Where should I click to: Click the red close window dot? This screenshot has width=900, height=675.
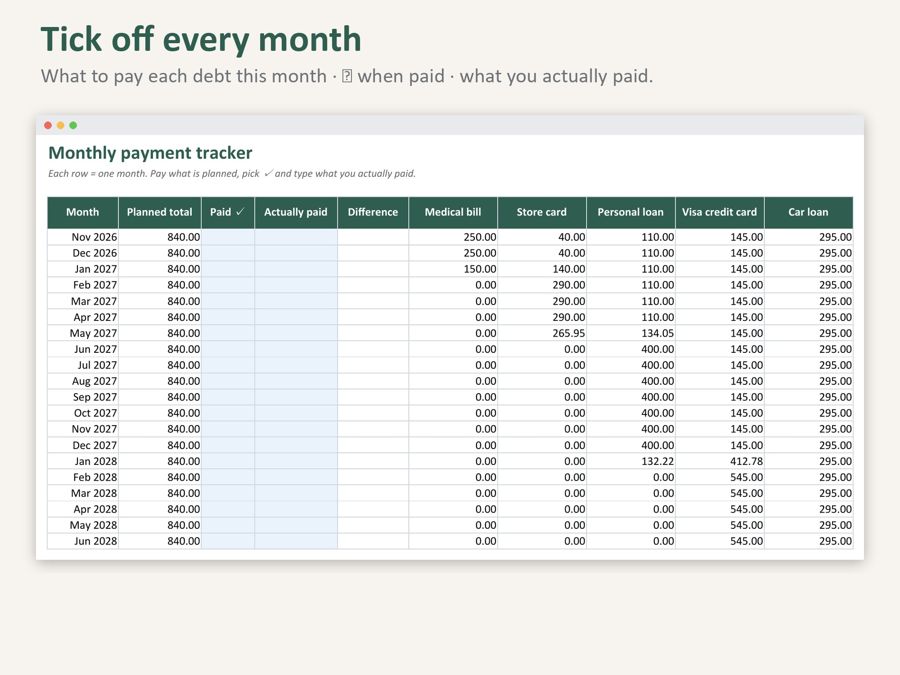pos(48,125)
